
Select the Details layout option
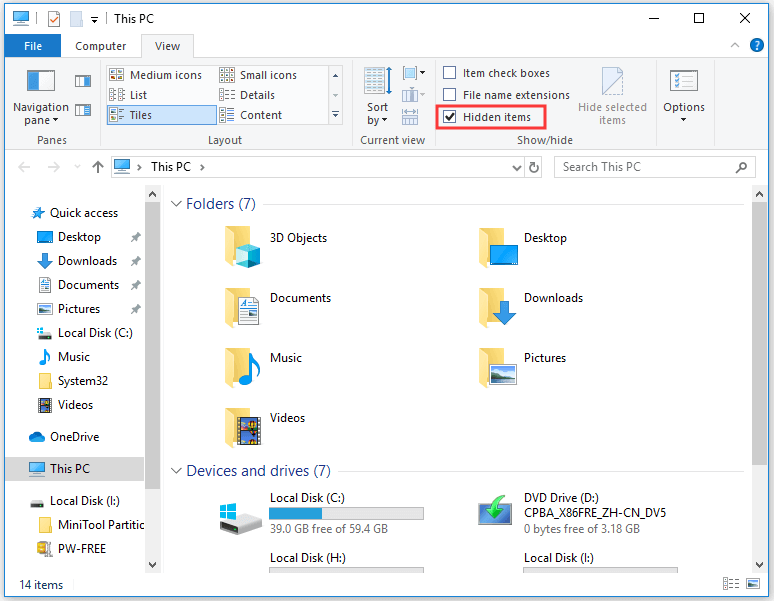(x=257, y=95)
